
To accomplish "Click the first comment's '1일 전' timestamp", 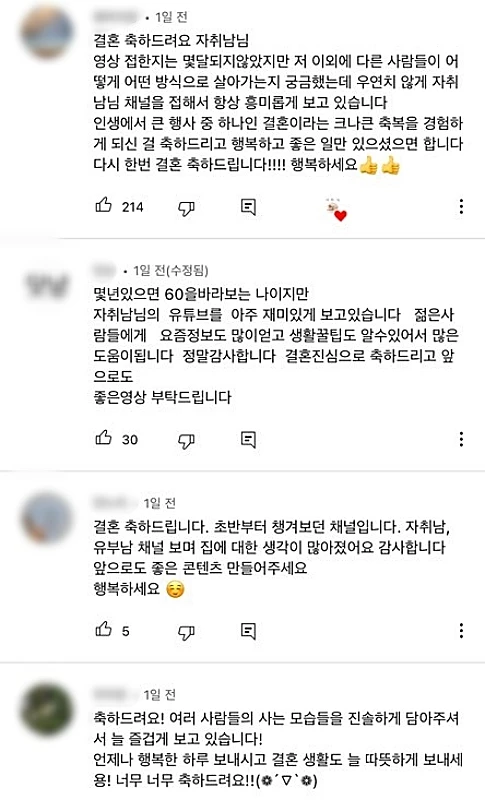I will pyautogui.click(x=171, y=17).
